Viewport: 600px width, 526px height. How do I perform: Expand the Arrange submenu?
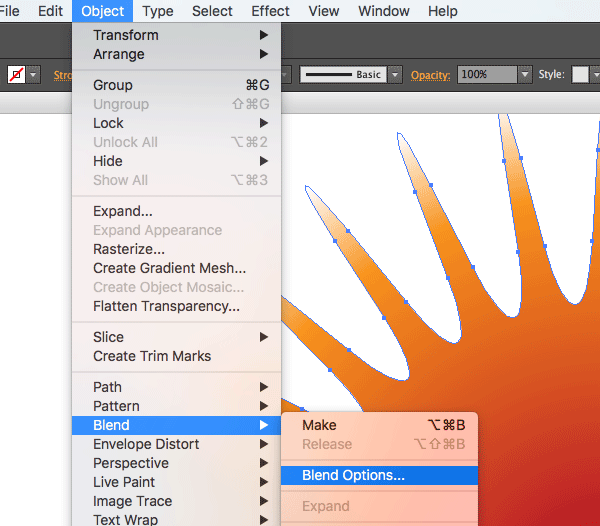point(118,54)
